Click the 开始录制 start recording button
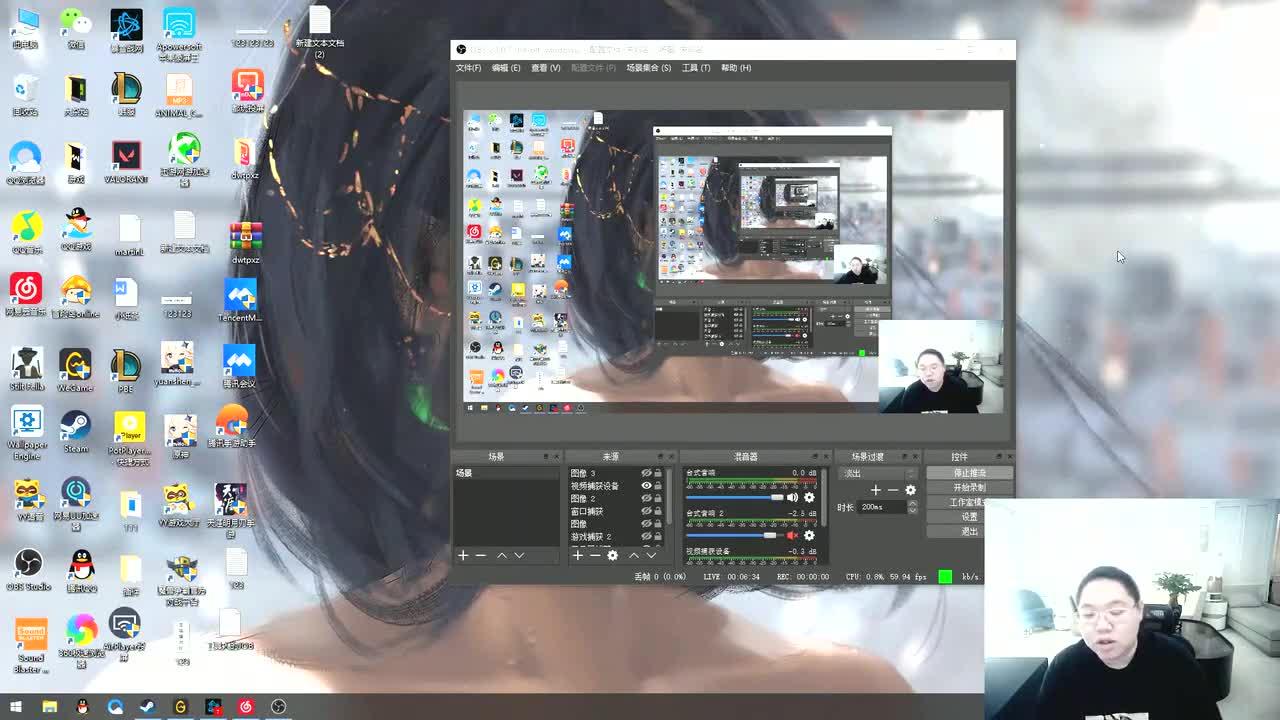The width and height of the screenshot is (1280, 720). pyautogui.click(x=969, y=487)
